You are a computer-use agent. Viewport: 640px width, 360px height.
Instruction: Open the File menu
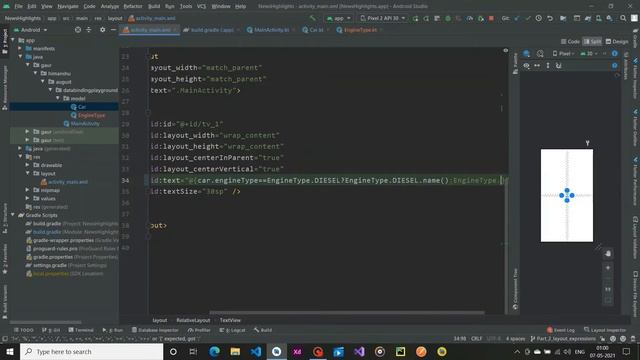tap(19, 6)
